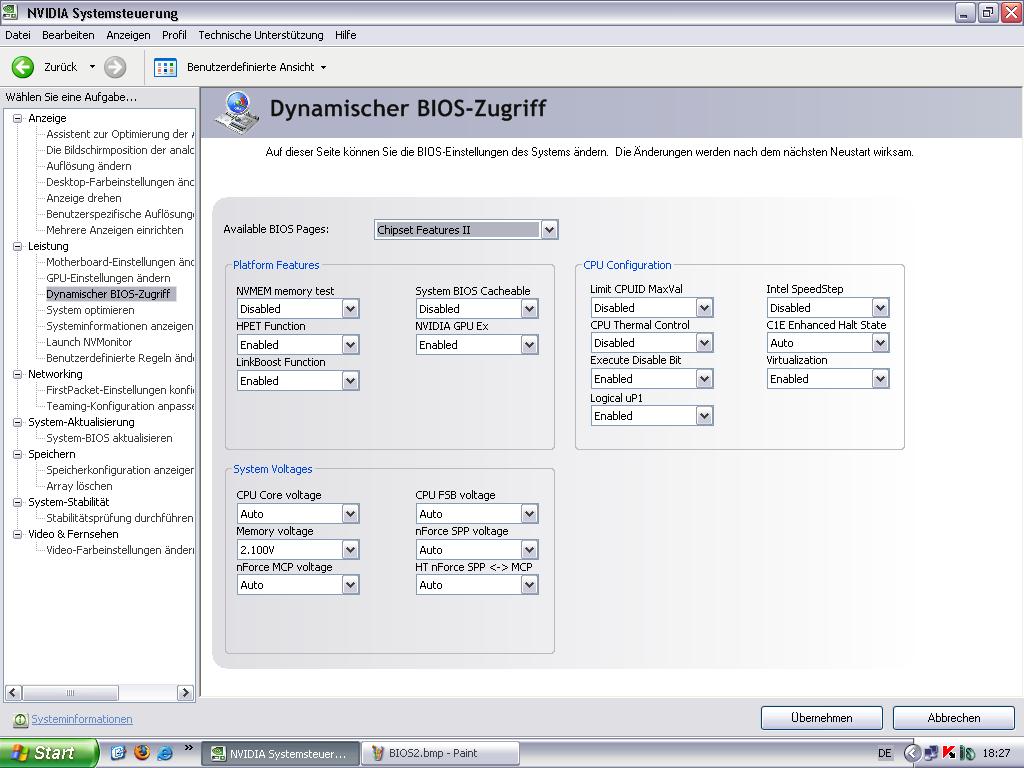This screenshot has height=768, width=1024.
Task: Click the Kaspersky tray icon
Action: coord(949,753)
